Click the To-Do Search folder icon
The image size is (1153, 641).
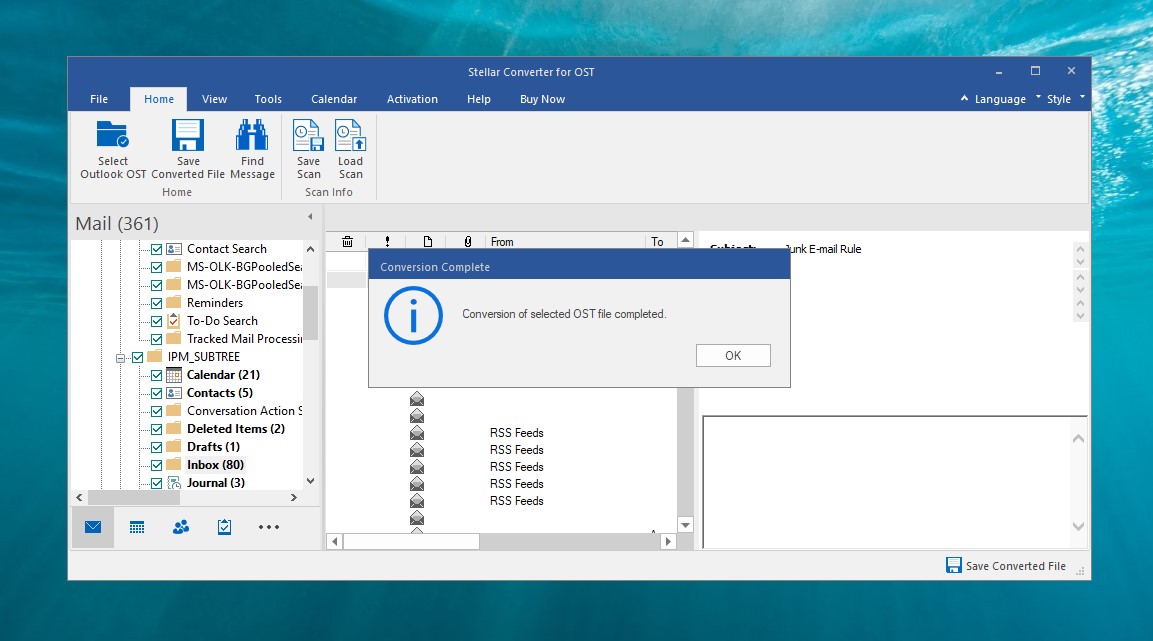(174, 320)
